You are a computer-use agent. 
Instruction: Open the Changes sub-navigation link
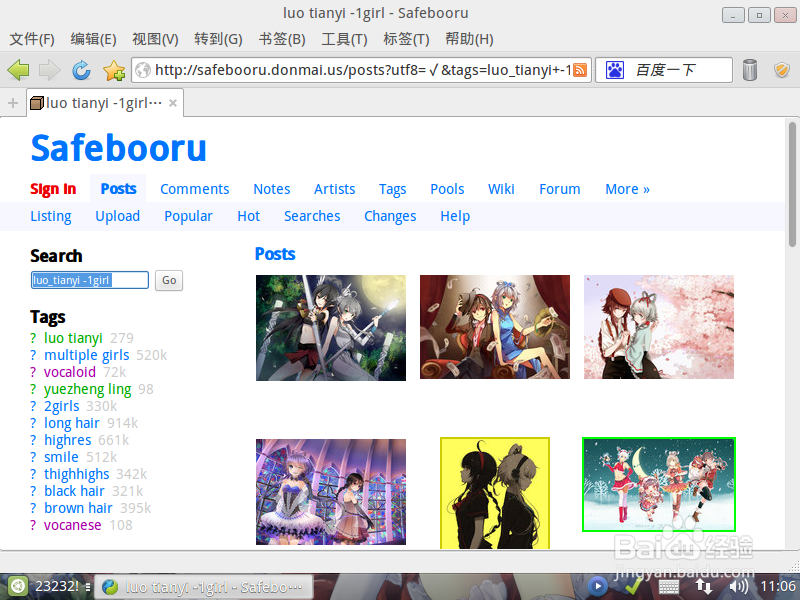390,216
